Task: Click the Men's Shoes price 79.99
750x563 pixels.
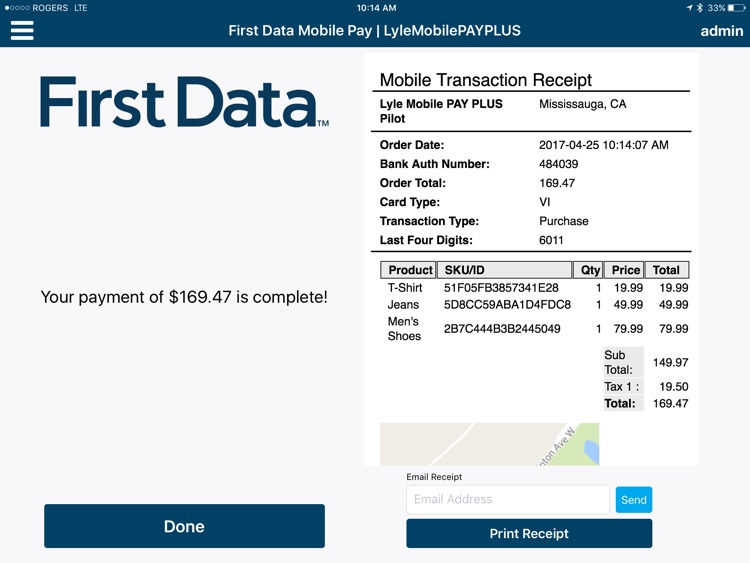Action: pos(628,329)
